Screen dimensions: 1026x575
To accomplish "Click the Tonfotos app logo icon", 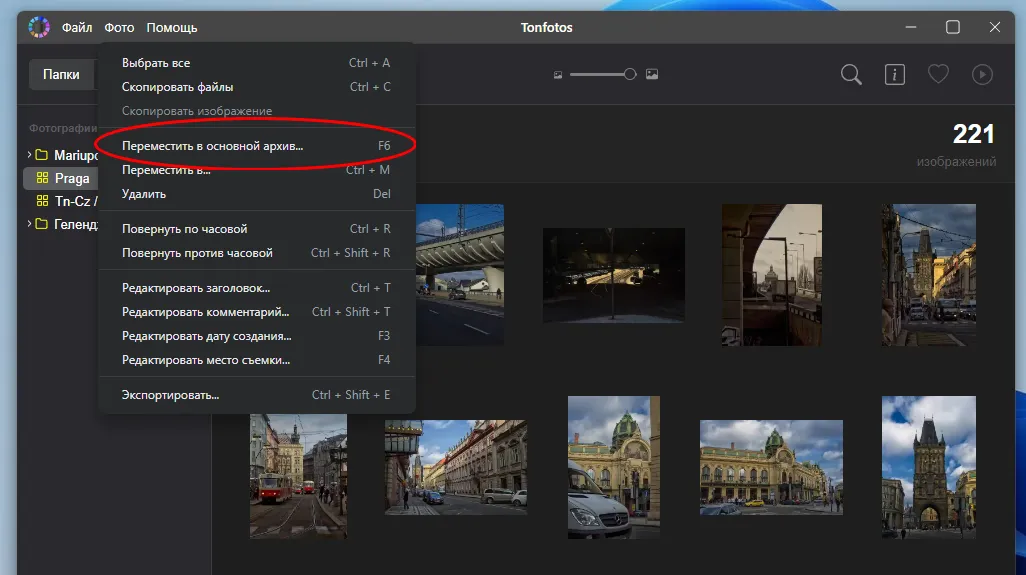I will point(38,27).
